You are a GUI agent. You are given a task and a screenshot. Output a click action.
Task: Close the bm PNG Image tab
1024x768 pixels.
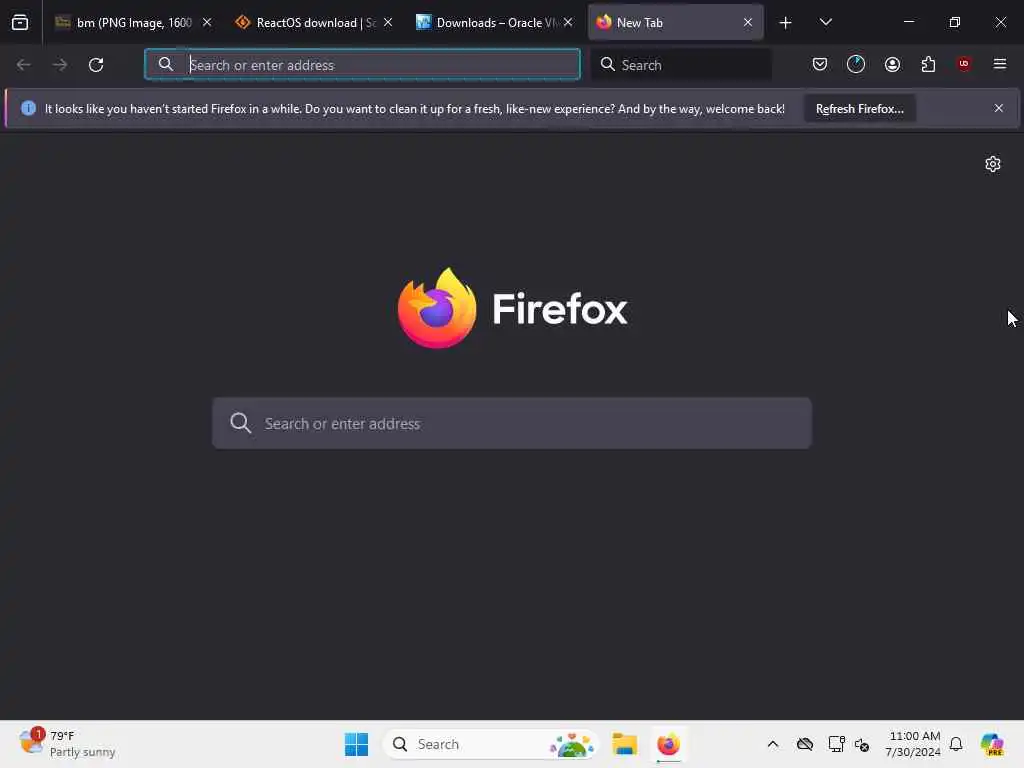(207, 22)
